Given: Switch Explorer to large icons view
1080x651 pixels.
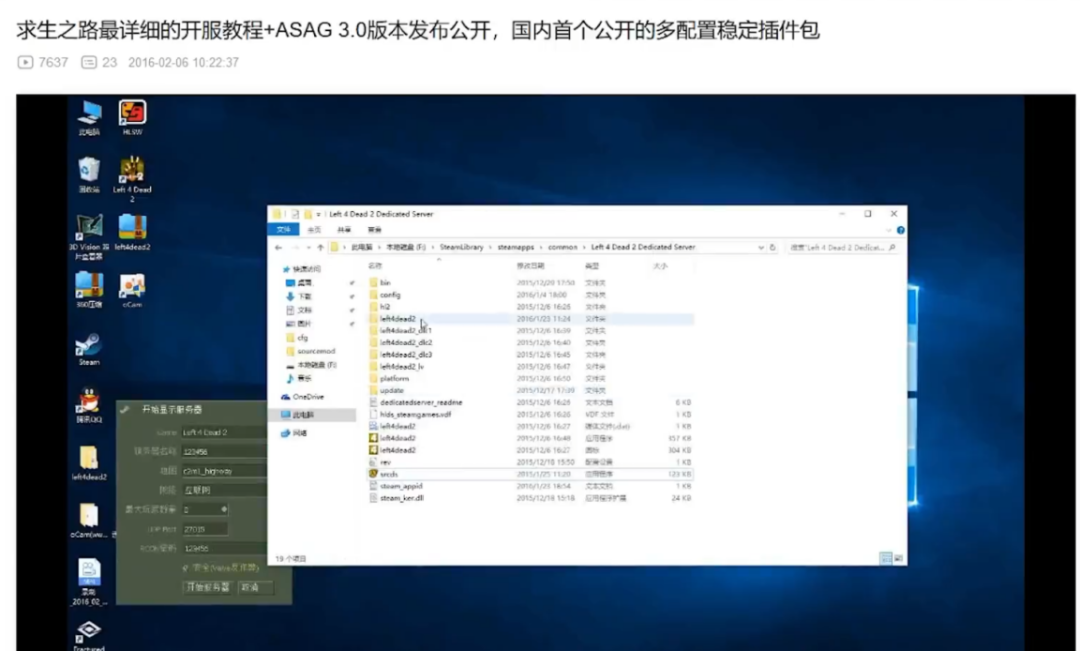Looking at the screenshot, I should 898,558.
